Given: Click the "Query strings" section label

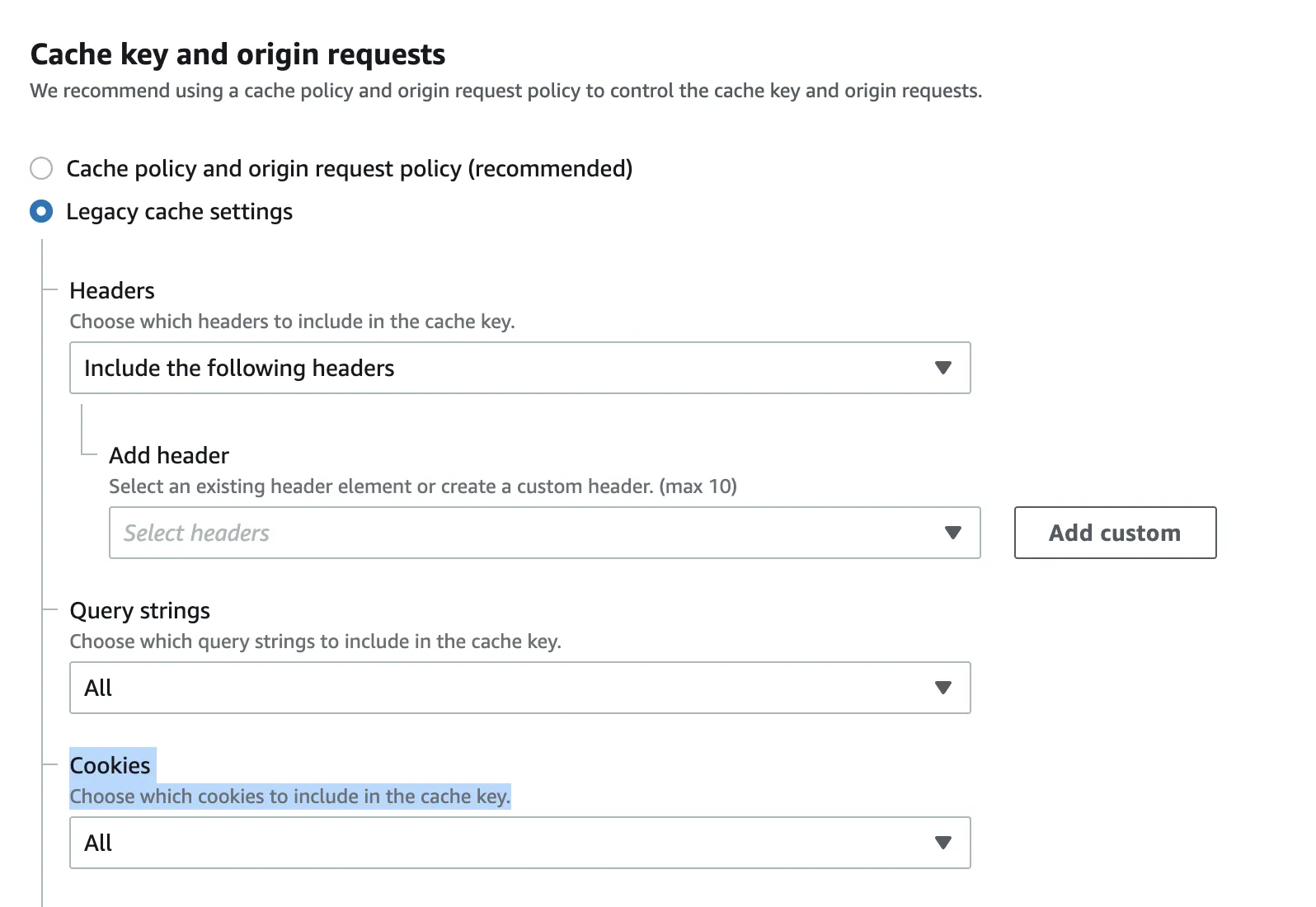Looking at the screenshot, I should (x=139, y=610).
